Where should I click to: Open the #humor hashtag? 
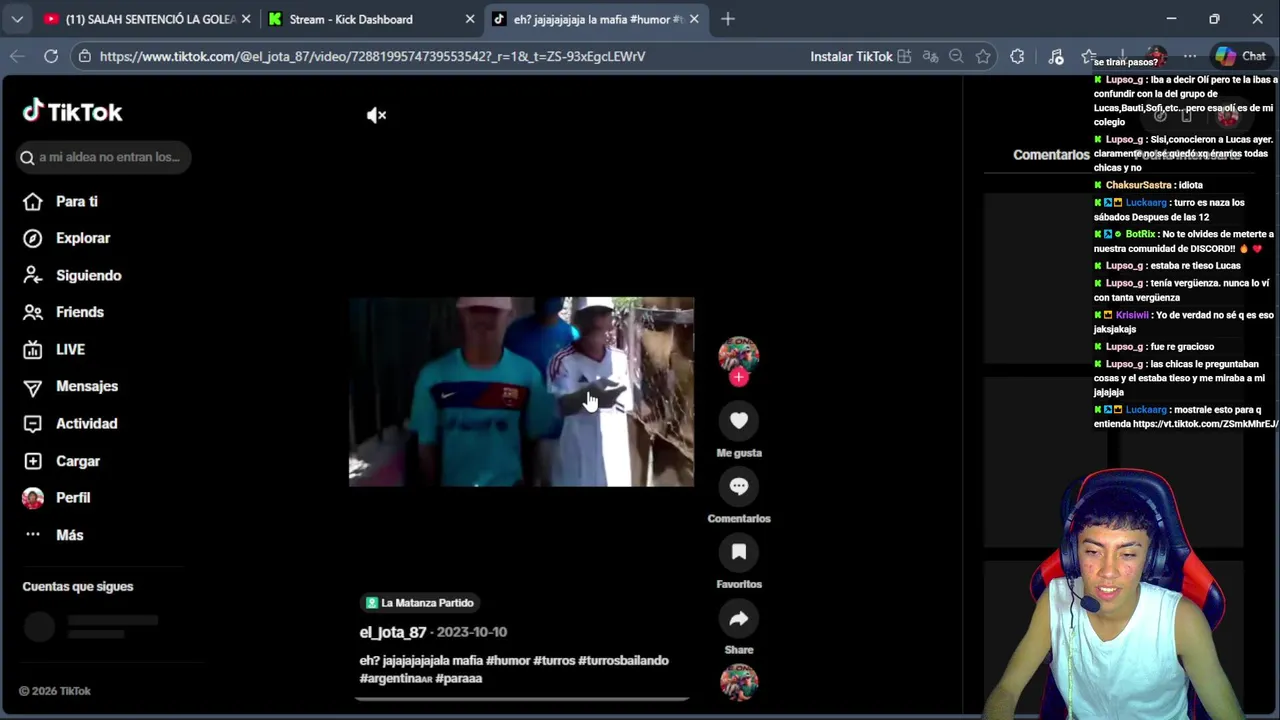pos(507,660)
